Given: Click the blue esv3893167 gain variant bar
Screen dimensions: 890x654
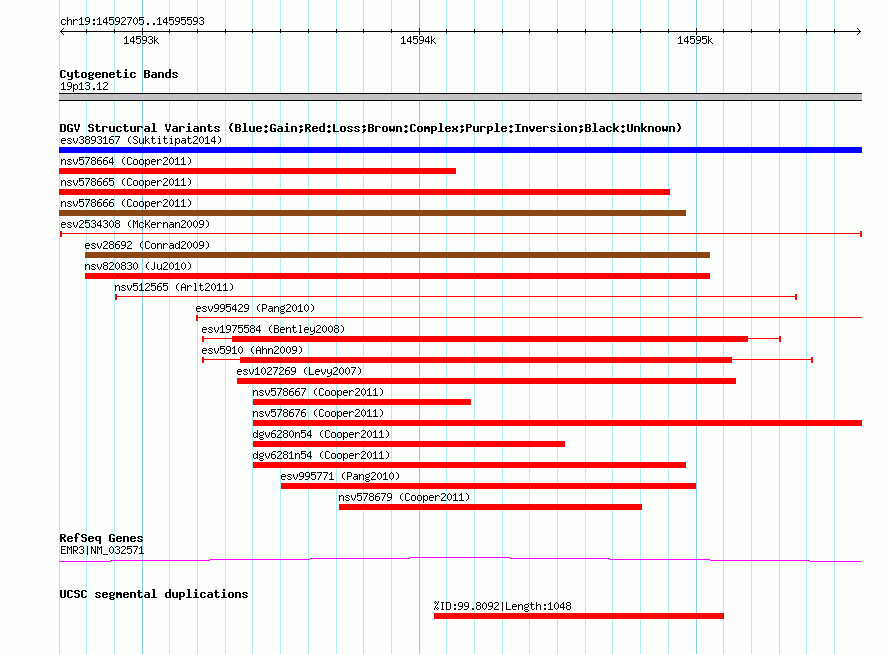Looking at the screenshot, I should (x=460, y=150).
